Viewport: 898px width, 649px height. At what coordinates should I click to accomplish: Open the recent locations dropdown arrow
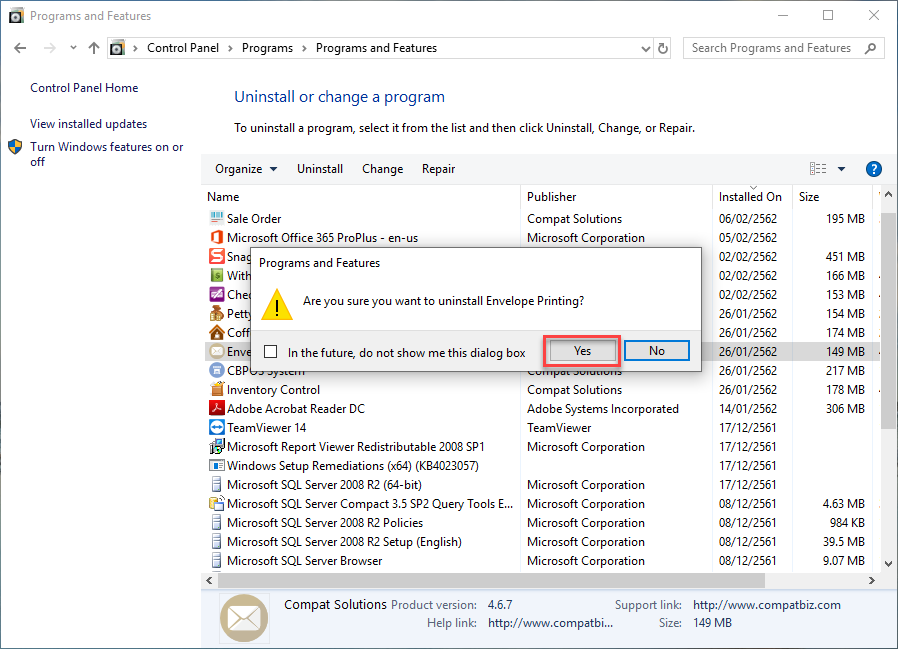(73, 48)
